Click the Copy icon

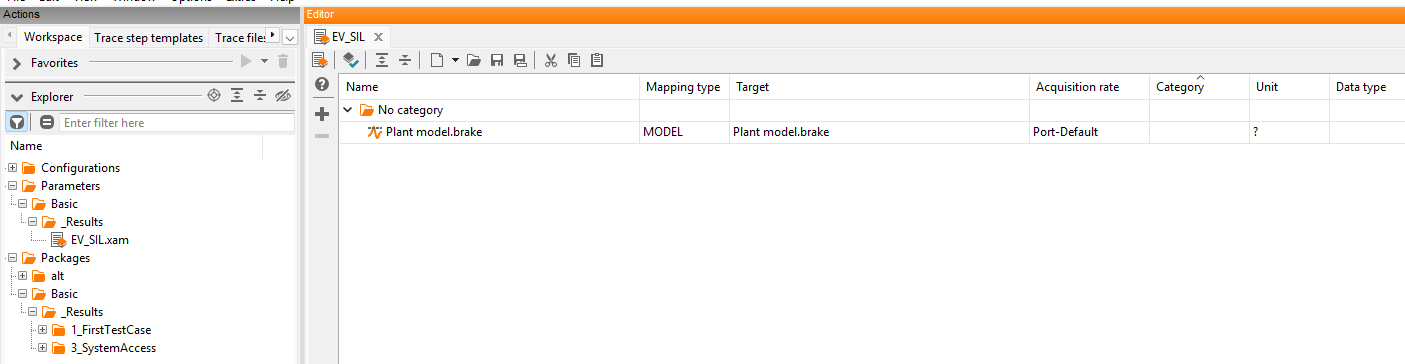pyautogui.click(x=574, y=60)
